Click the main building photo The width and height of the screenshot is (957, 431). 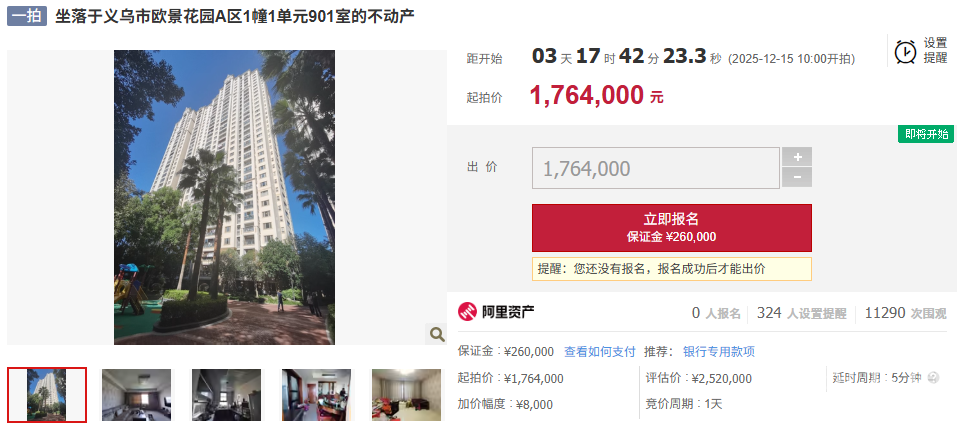coord(225,197)
